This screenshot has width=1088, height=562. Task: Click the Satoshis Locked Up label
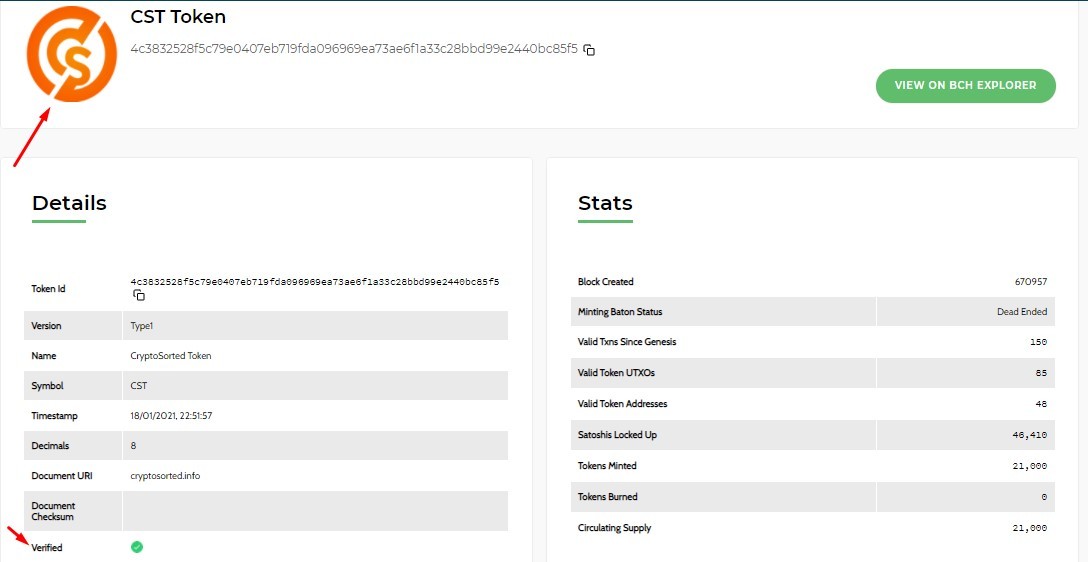coord(617,434)
